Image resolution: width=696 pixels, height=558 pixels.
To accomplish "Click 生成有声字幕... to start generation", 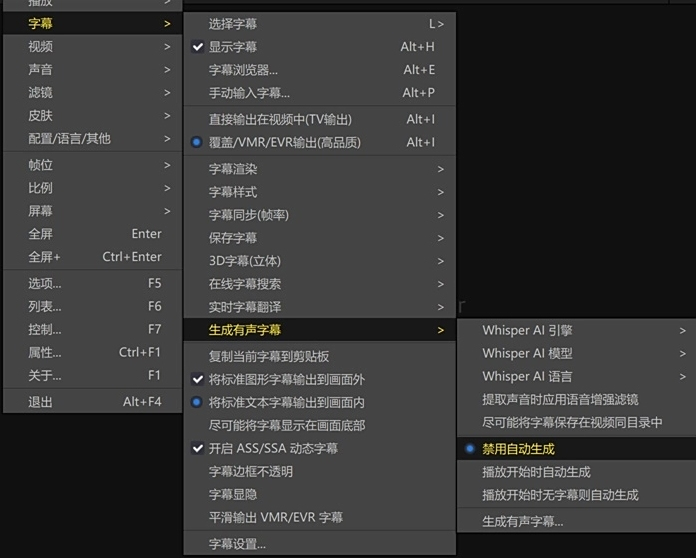I will tap(522, 521).
